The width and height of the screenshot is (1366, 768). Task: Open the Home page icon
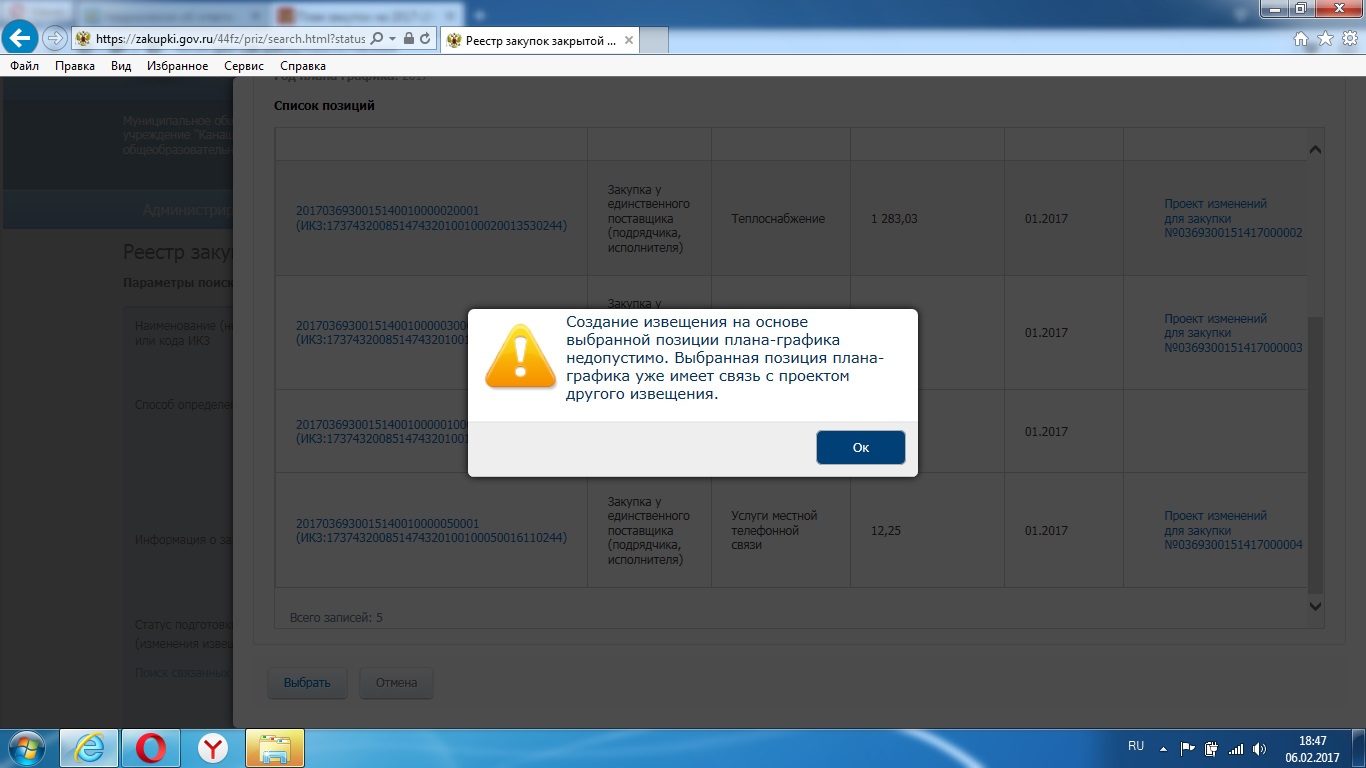[x=1301, y=39]
